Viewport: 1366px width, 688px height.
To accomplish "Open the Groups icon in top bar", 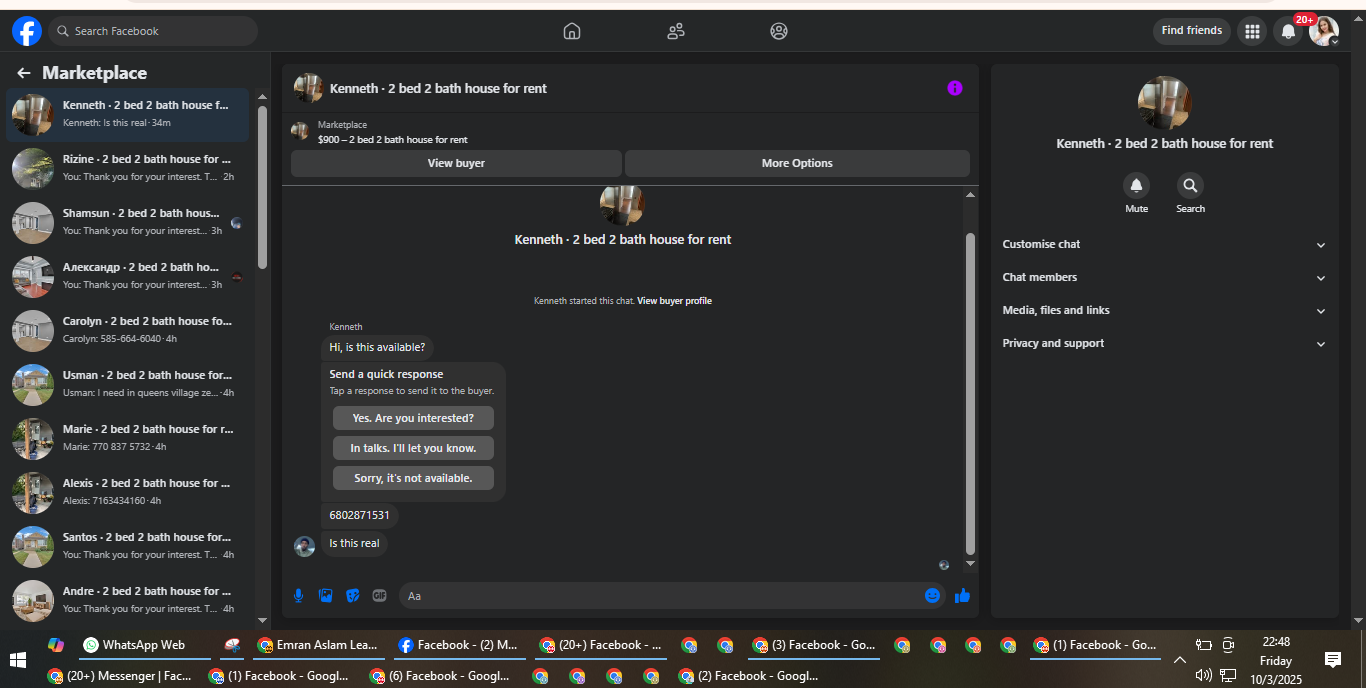I will point(779,31).
